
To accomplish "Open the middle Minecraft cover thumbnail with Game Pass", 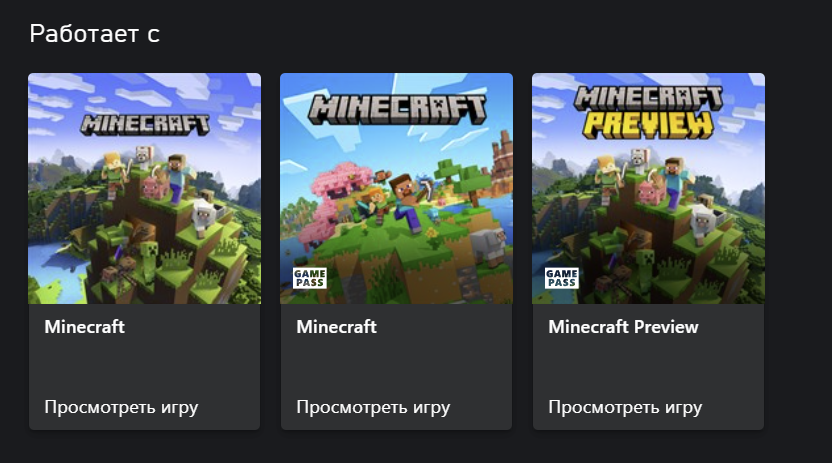I will [x=396, y=188].
